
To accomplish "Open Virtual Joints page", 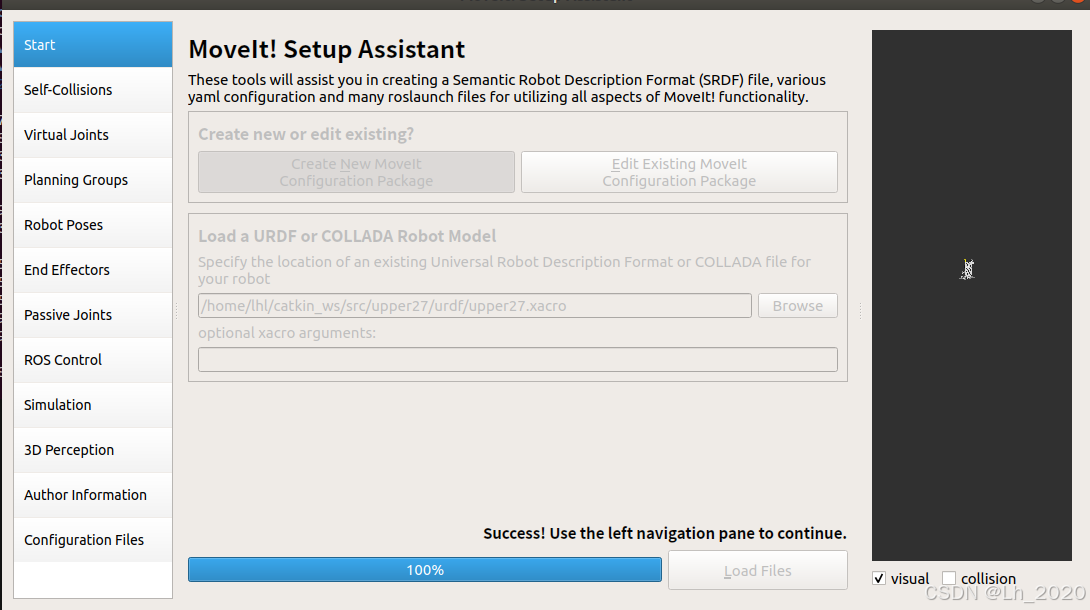I will 92,135.
